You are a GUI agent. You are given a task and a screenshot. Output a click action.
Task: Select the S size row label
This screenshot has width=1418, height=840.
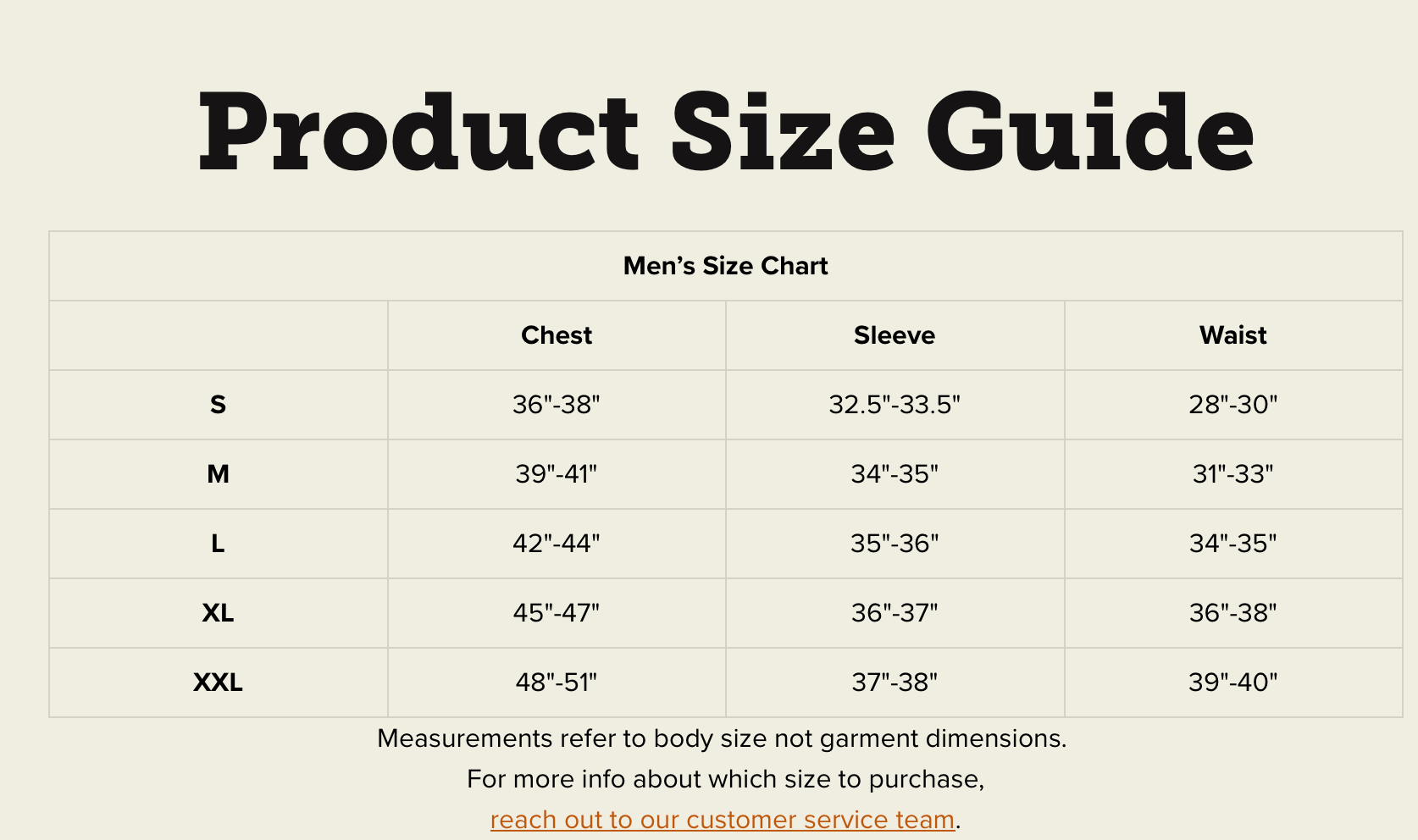[x=218, y=405]
